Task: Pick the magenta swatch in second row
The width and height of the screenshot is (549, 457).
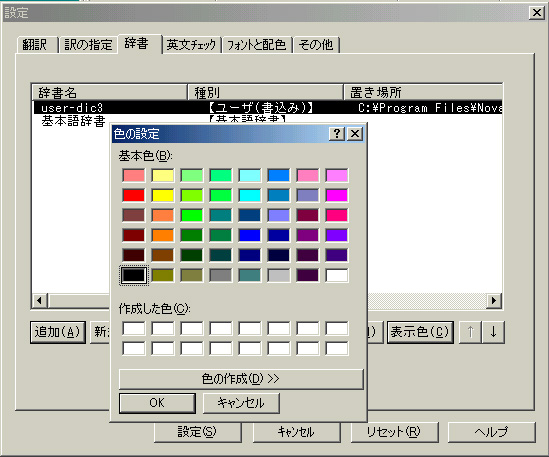Action: (336, 195)
